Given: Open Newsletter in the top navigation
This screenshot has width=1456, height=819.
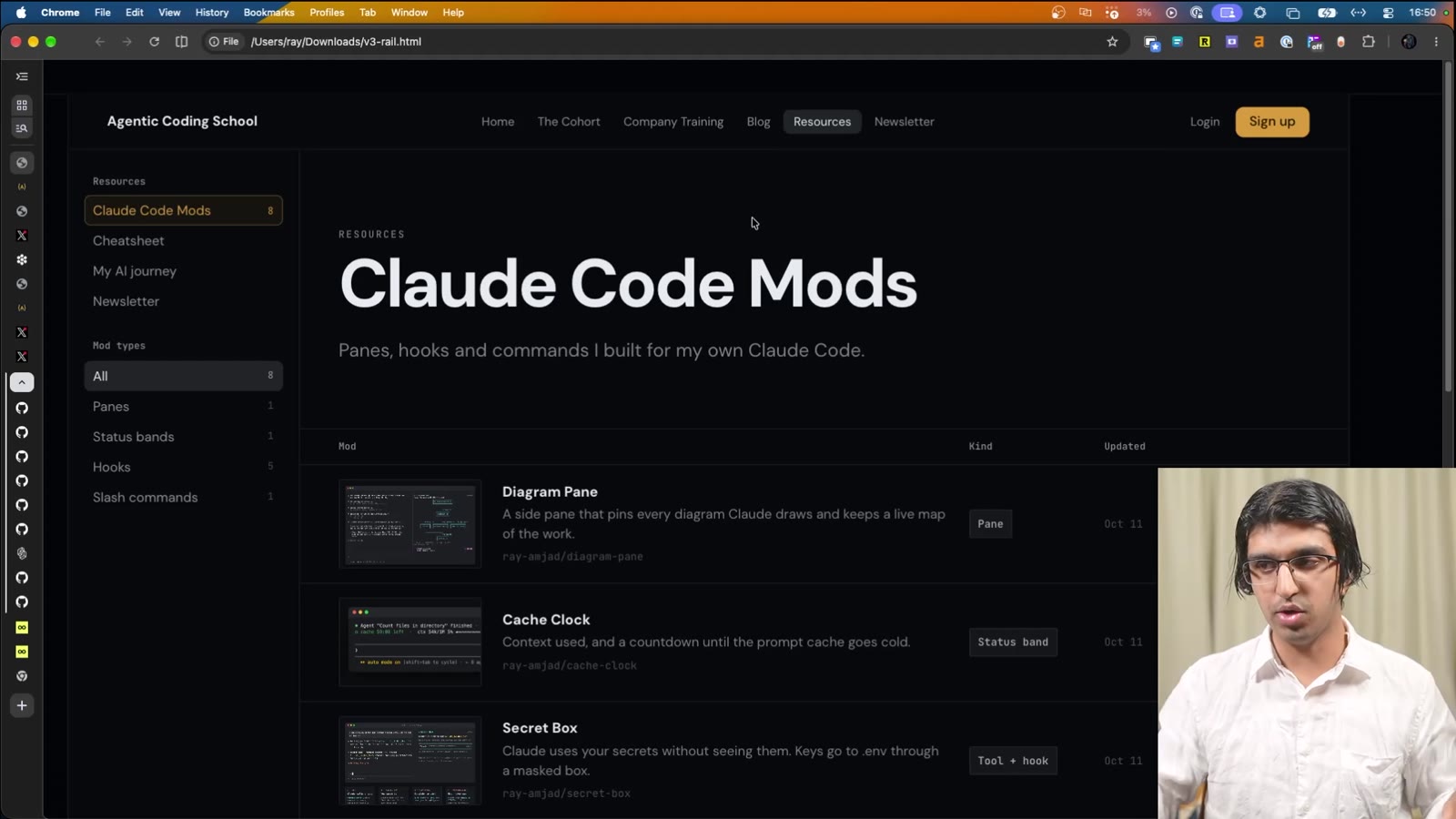Looking at the screenshot, I should click(904, 122).
